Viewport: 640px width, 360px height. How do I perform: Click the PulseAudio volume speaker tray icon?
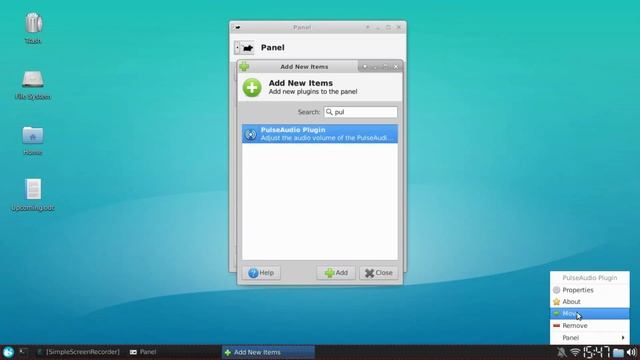(631, 352)
